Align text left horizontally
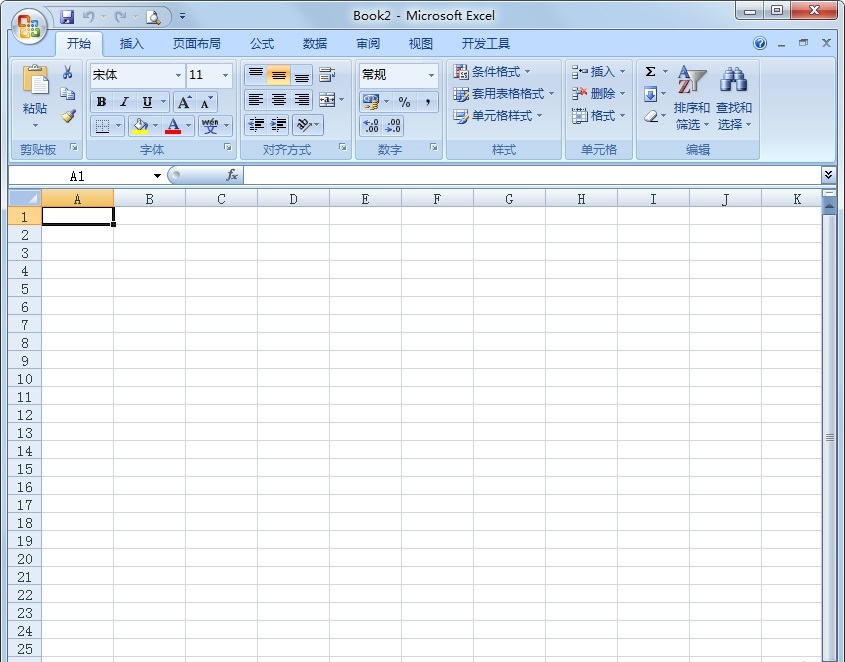 tap(256, 100)
